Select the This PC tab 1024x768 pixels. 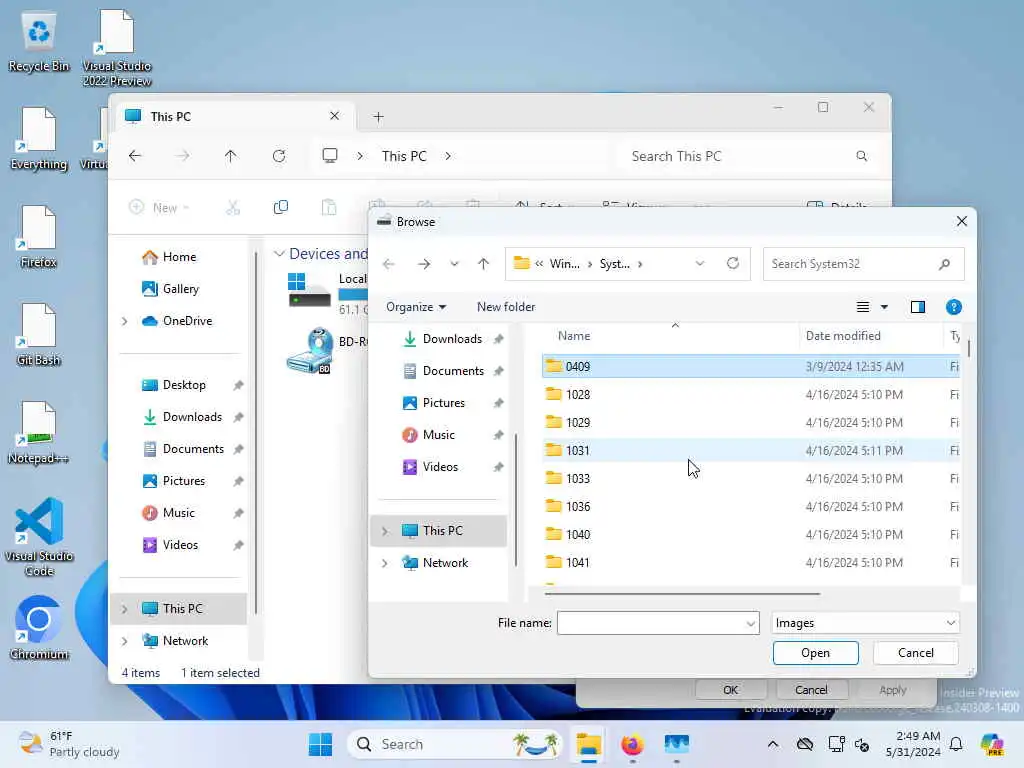(234, 116)
